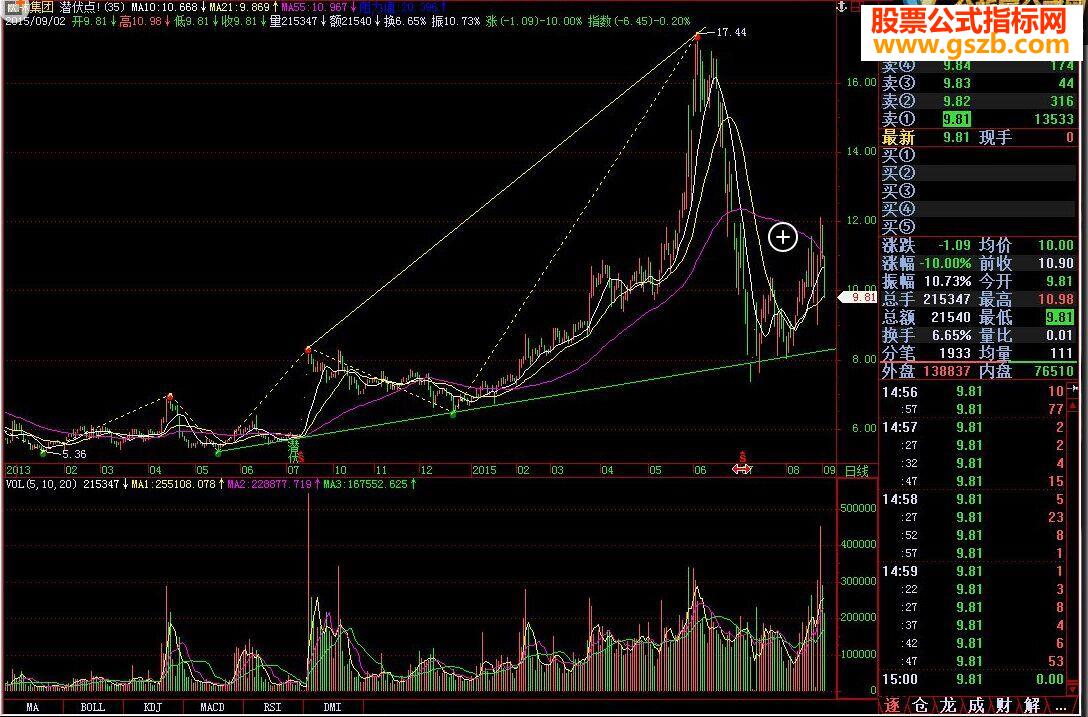1088x717 pixels.
Task: Click the anchor icon at chart top-right
Action: 840,8
